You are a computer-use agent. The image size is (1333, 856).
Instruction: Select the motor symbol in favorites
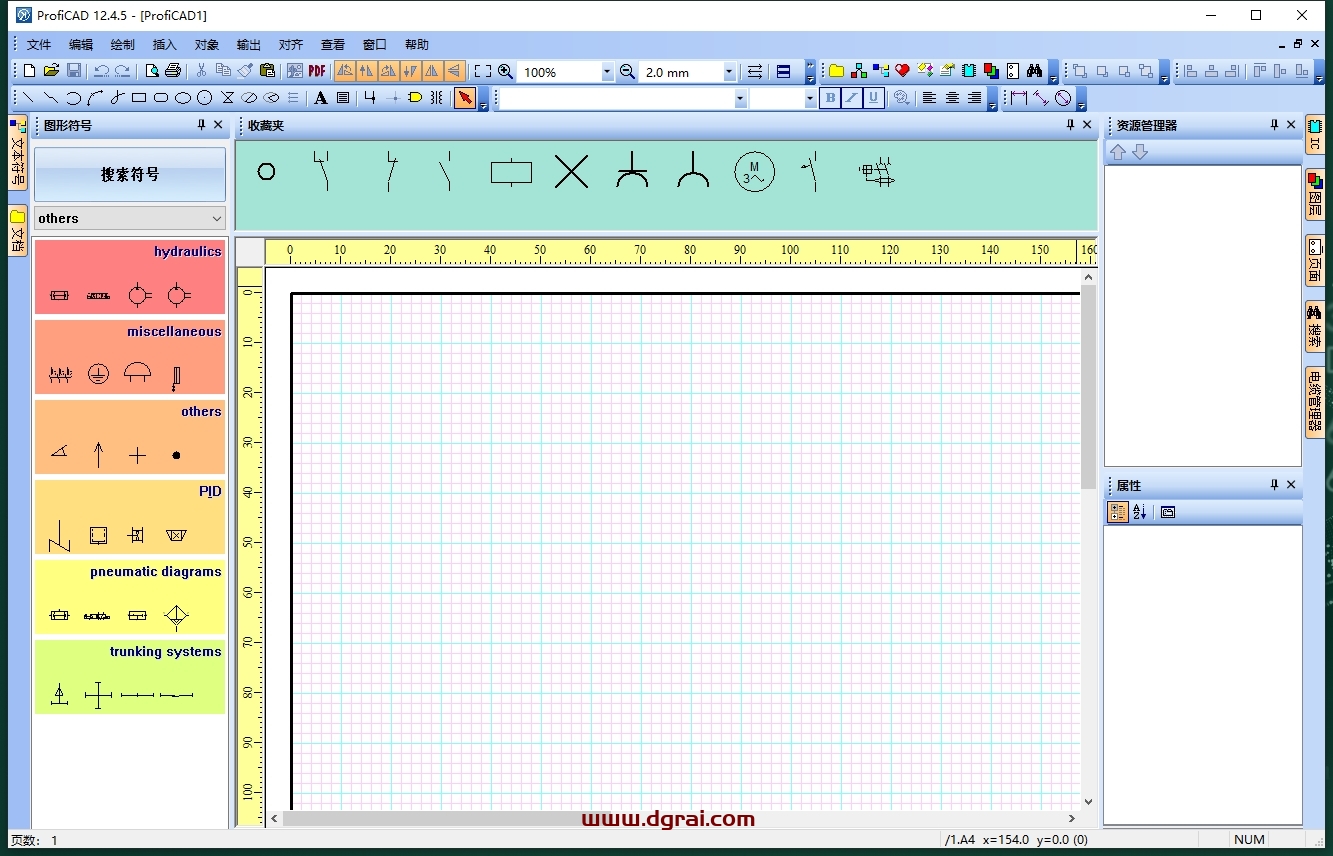(x=754, y=173)
